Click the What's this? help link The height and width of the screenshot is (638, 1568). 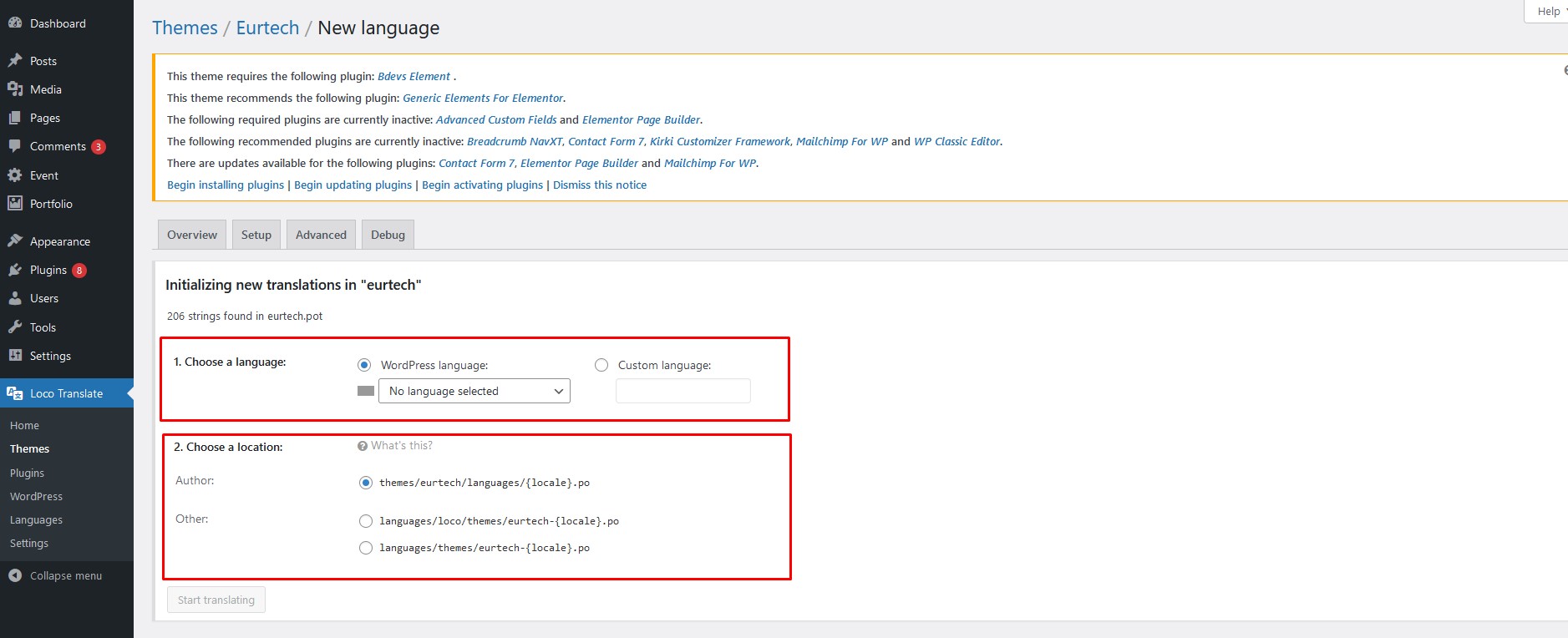(402, 446)
